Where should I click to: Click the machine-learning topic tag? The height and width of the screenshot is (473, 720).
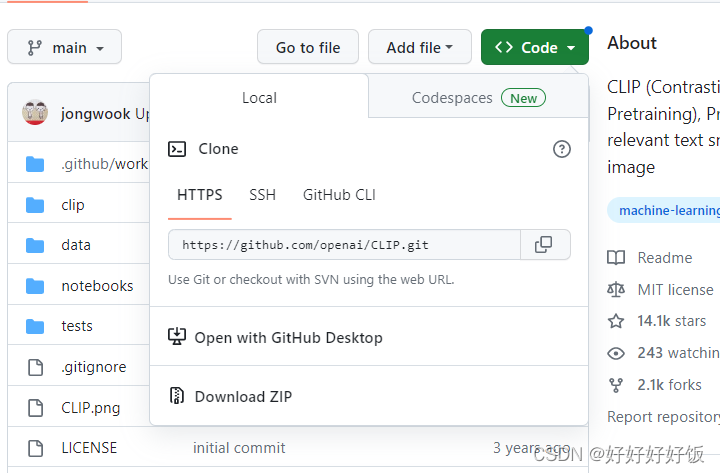pyautogui.click(x=664, y=210)
